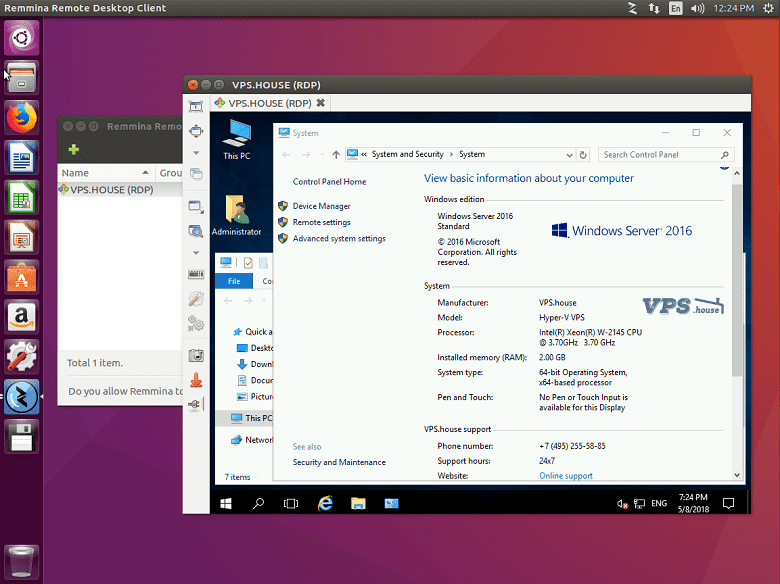The image size is (780, 584).
Task: Expand fullscreen options arrow in Remmina toolbar
Action: (x=196, y=153)
